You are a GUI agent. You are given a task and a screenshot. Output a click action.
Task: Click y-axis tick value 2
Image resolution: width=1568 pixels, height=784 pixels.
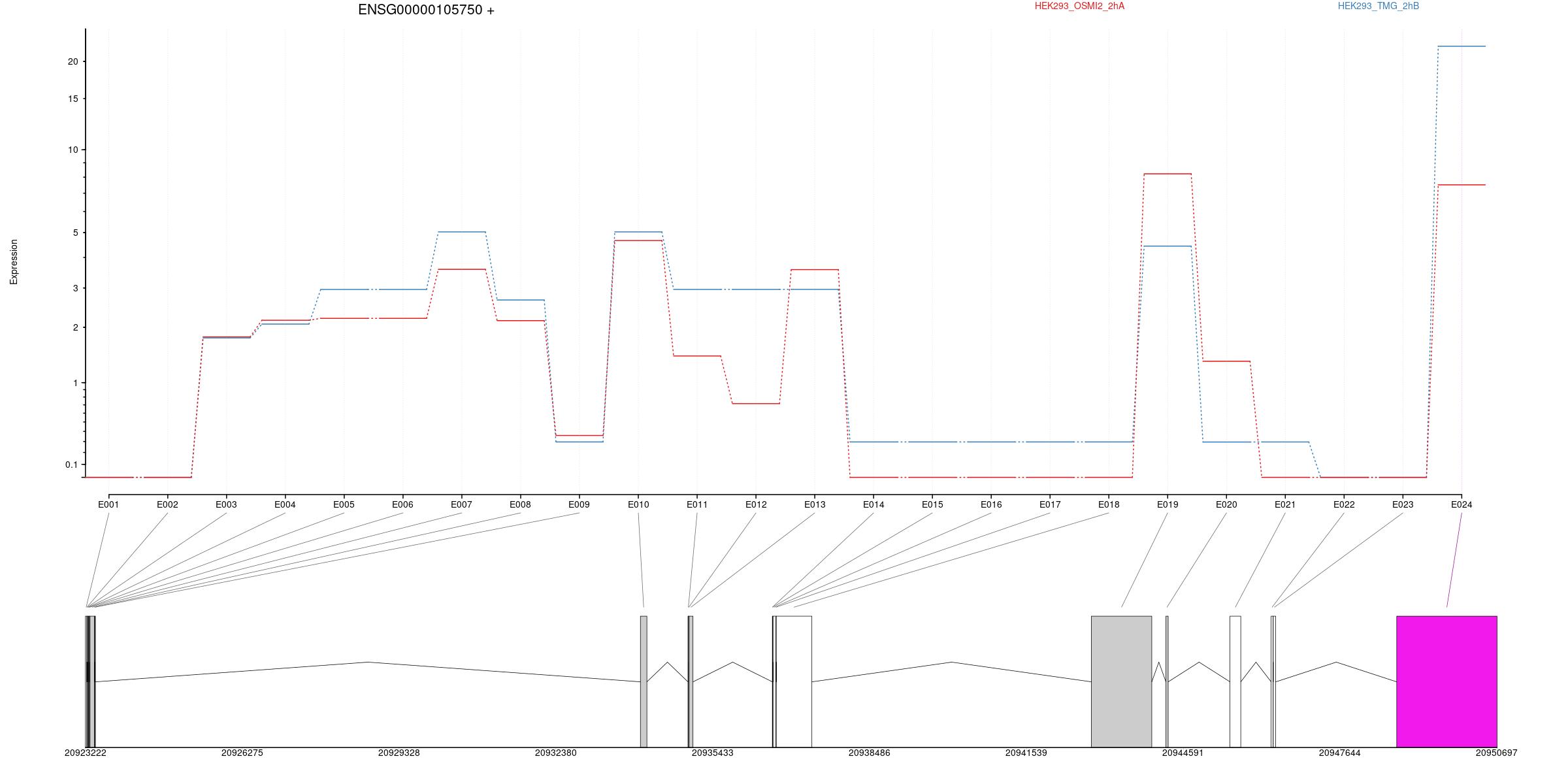(x=75, y=327)
